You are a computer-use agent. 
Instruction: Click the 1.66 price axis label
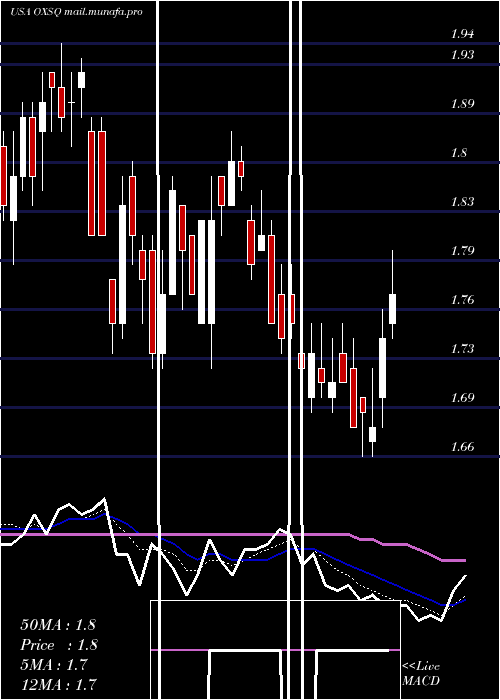[x=462, y=446]
